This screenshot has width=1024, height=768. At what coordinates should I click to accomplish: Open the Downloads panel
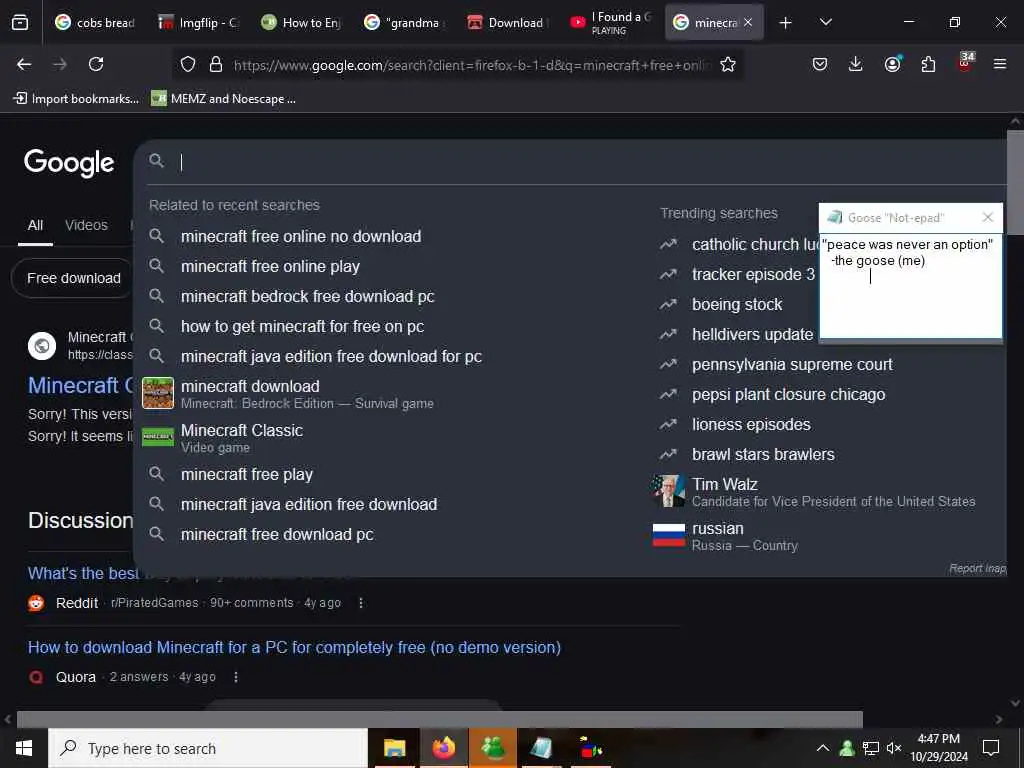pyautogui.click(x=856, y=64)
